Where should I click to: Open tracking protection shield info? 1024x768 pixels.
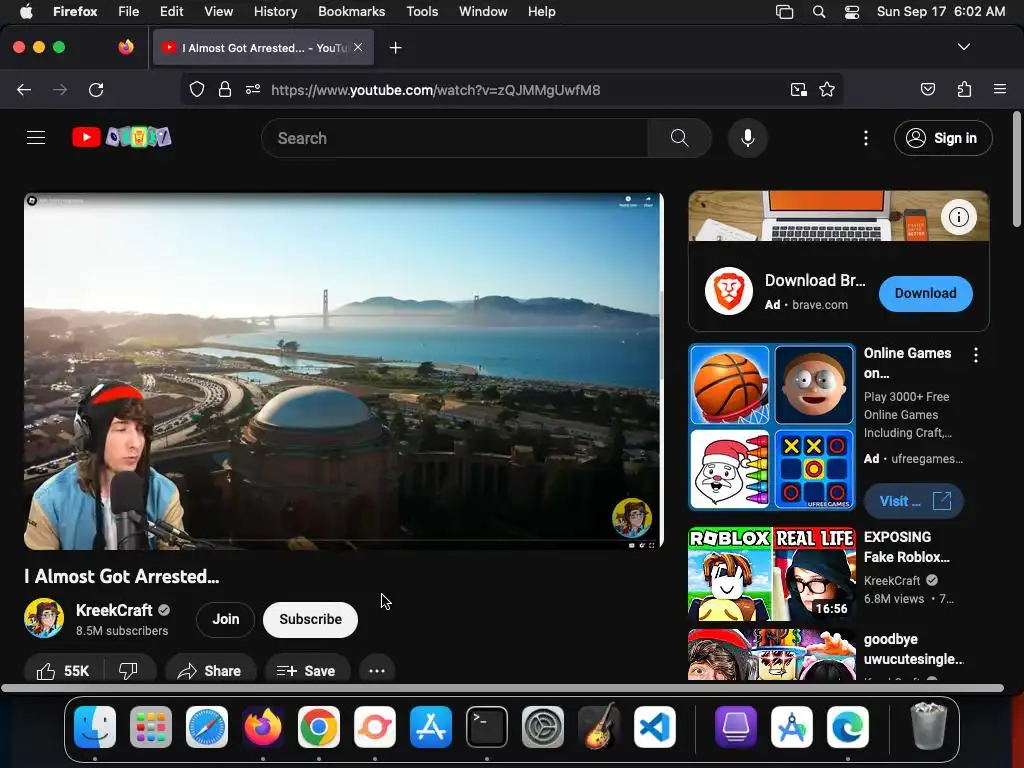[197, 89]
